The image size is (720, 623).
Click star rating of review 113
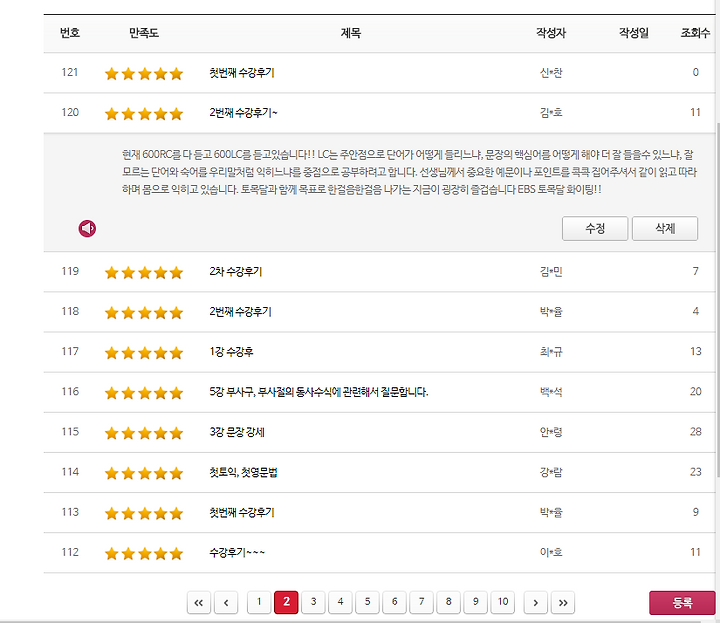pyautogui.click(x=144, y=513)
